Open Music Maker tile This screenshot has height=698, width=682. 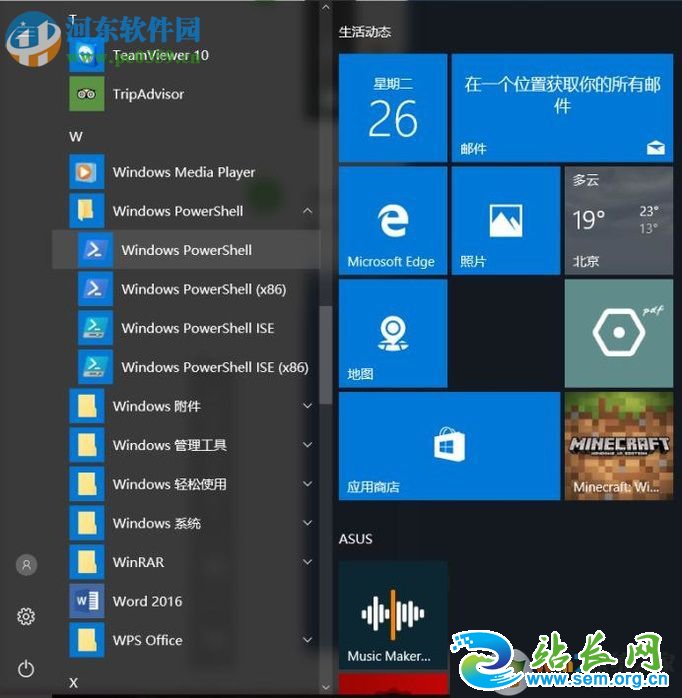pos(393,615)
